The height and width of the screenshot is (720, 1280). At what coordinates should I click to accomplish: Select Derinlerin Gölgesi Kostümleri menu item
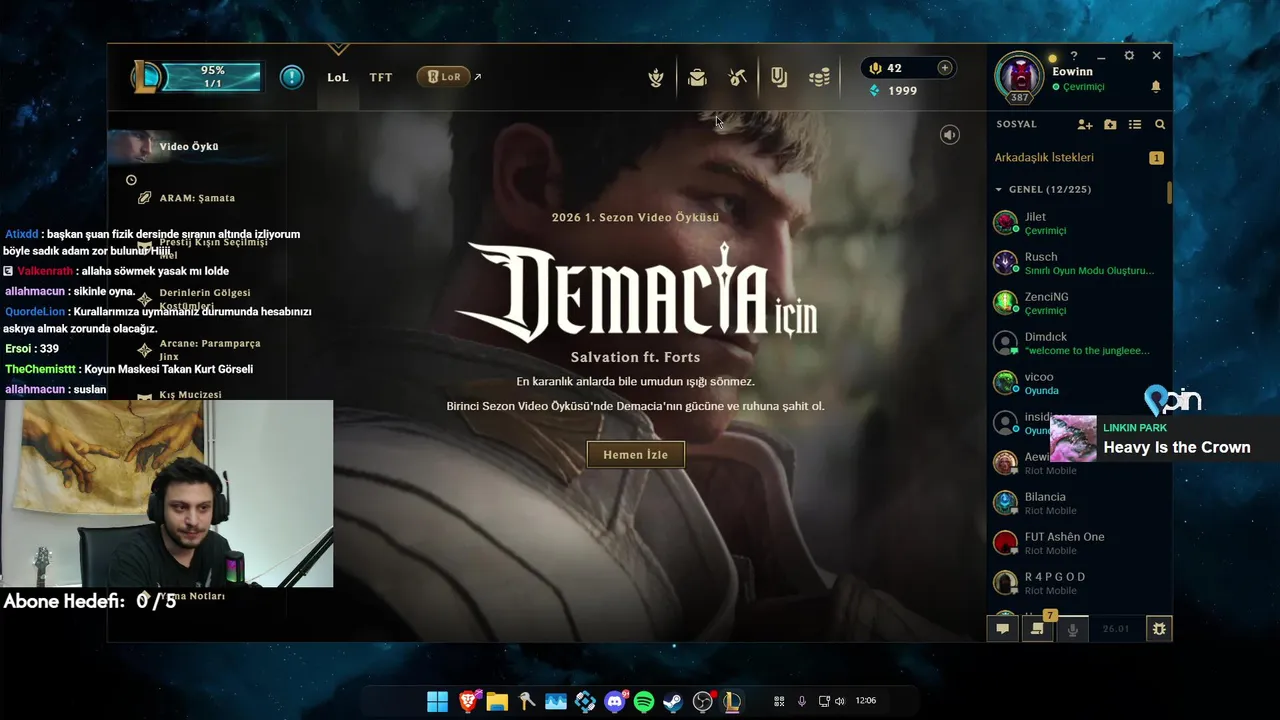205,299
